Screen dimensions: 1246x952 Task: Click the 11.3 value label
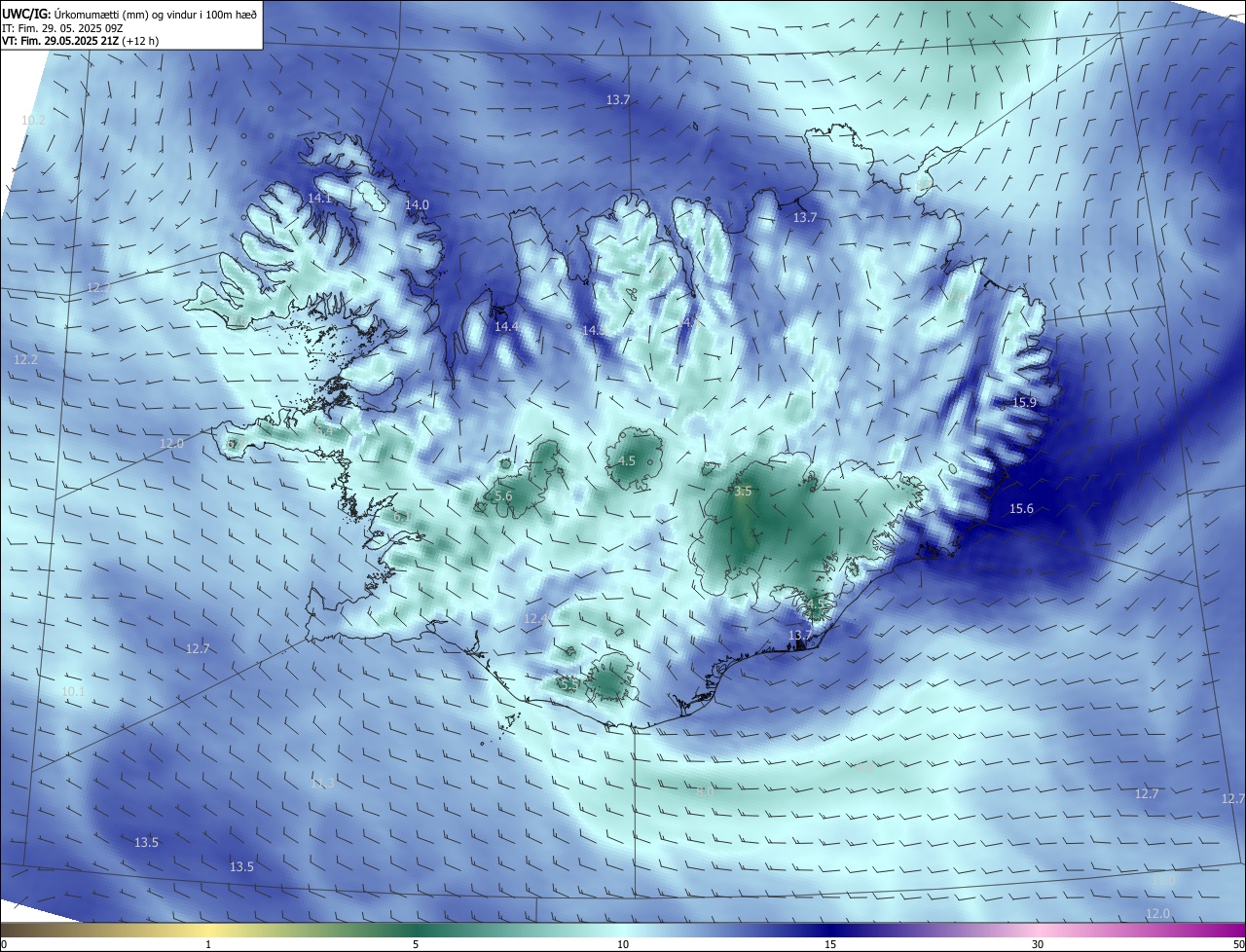pyautogui.click(x=322, y=783)
